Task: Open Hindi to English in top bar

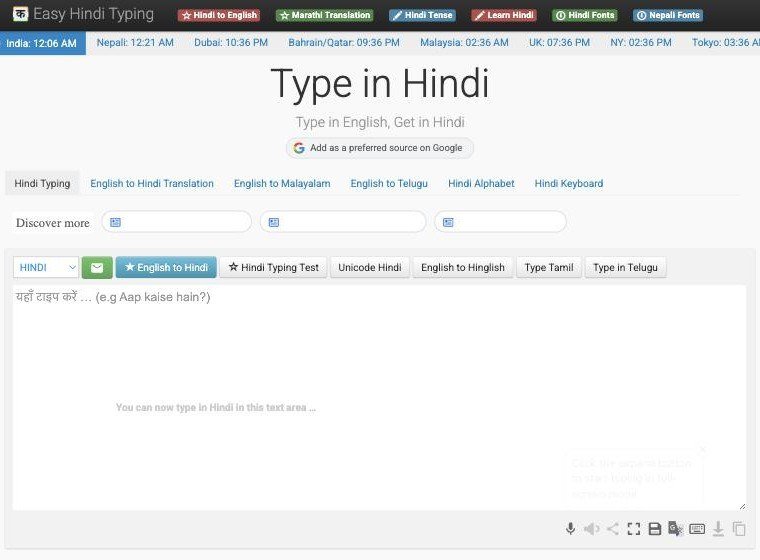Action: click(219, 15)
